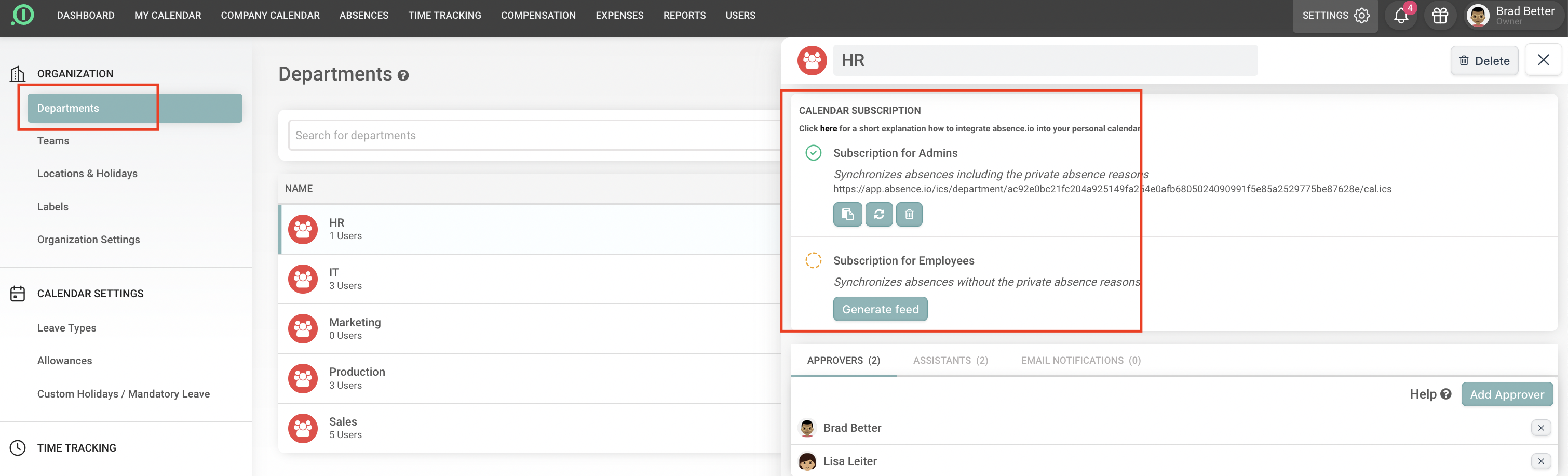
Task: Close the HR department panel
Action: [1543, 60]
